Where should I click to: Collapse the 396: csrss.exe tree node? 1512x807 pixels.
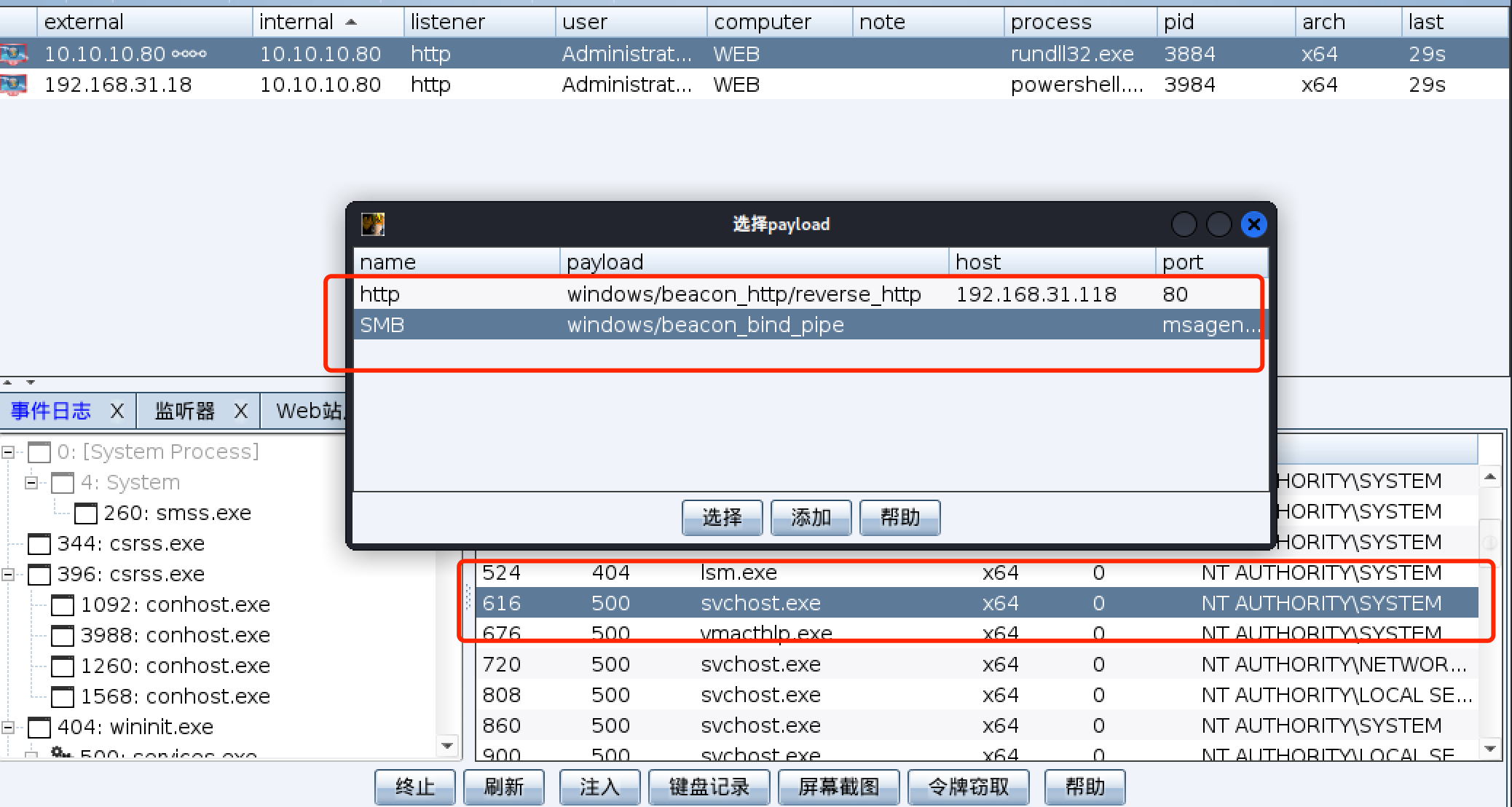[x=8, y=575]
